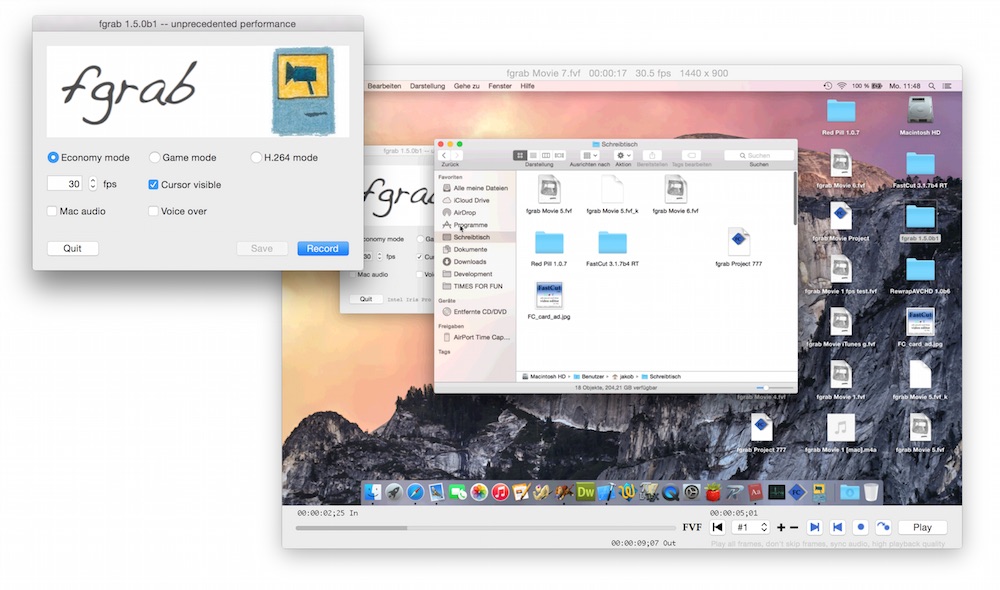Go back in Schreibtisch Finder window
The width and height of the screenshot is (1000, 590).
(445, 155)
